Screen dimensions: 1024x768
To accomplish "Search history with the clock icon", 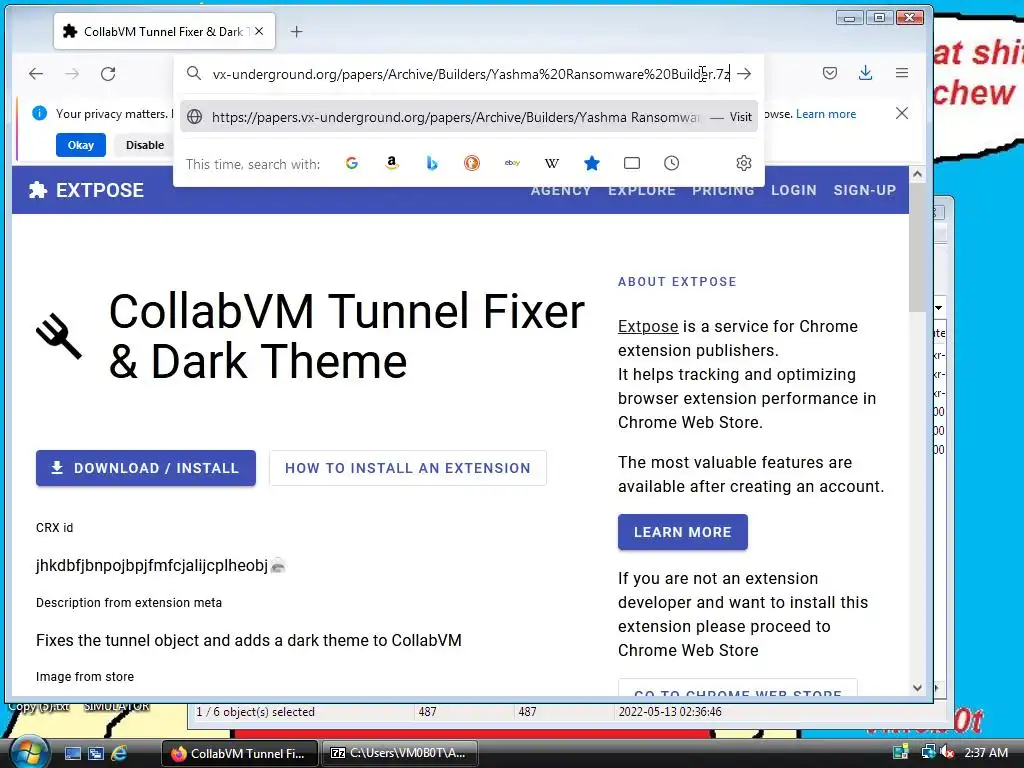I will coord(671,163).
